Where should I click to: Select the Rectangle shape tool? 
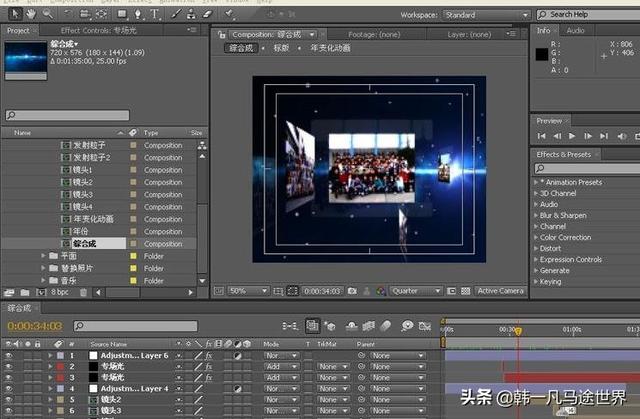(122, 14)
